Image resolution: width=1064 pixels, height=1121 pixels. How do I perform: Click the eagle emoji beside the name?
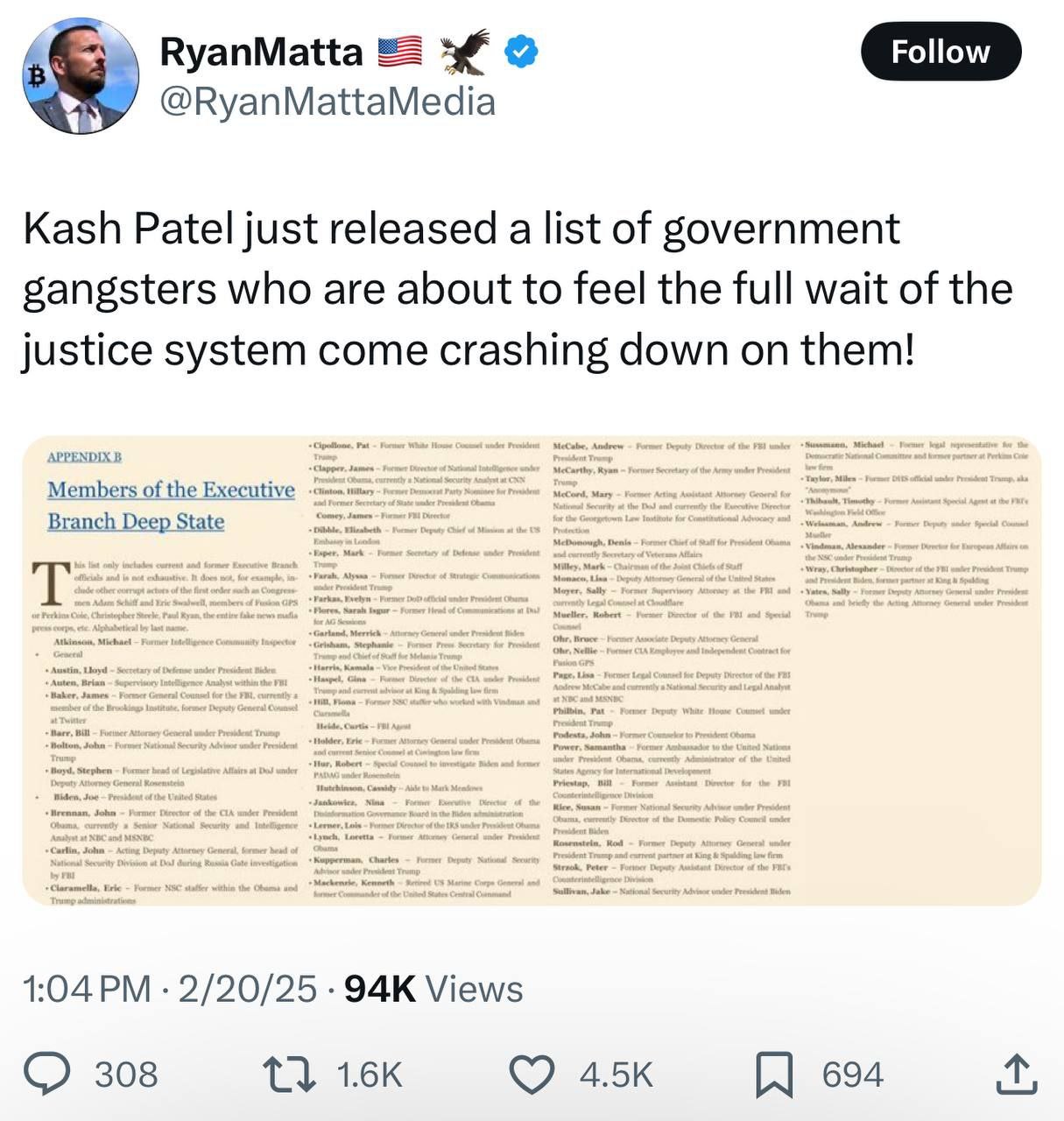pos(464,53)
